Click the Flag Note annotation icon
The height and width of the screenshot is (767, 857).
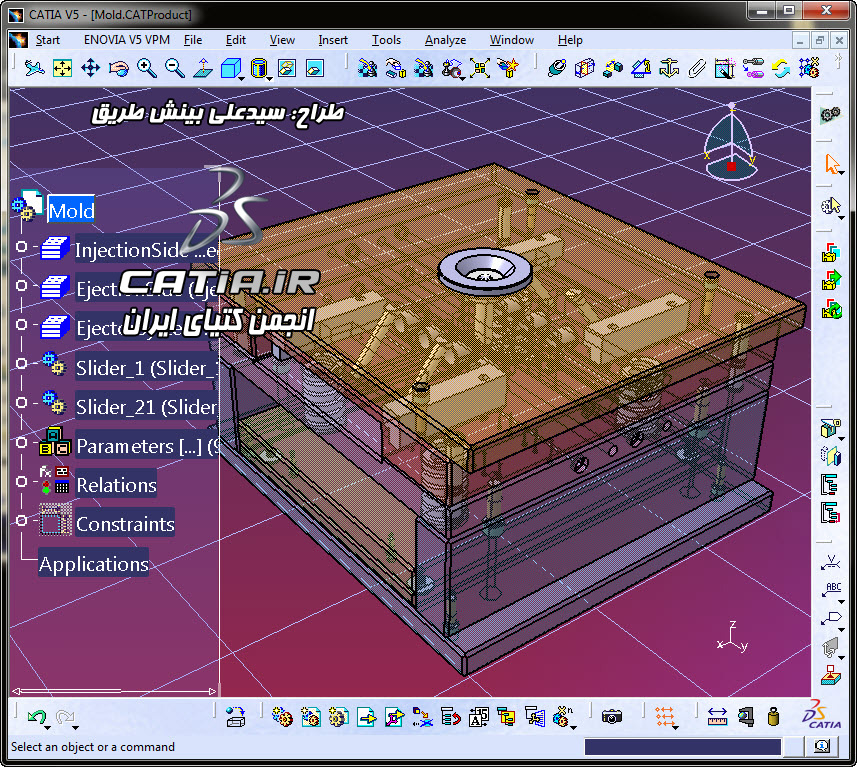[831, 618]
